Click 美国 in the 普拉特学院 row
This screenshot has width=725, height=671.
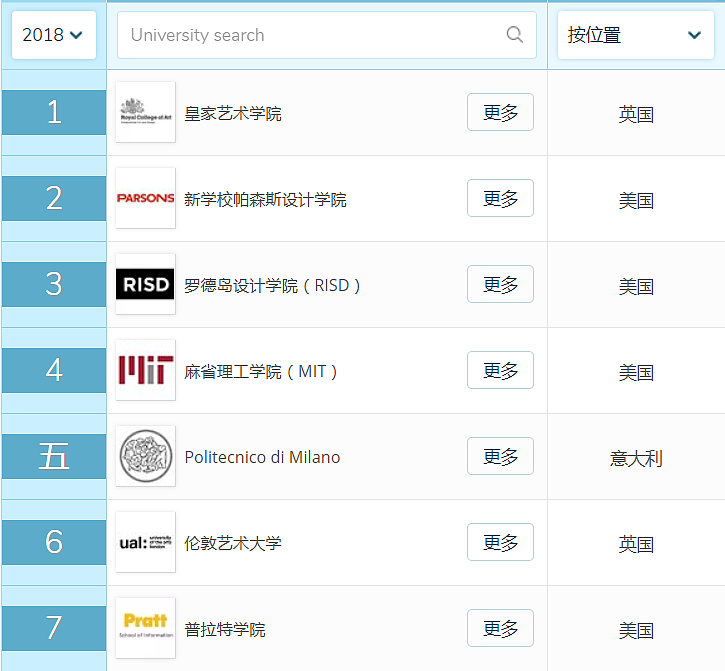(x=636, y=631)
